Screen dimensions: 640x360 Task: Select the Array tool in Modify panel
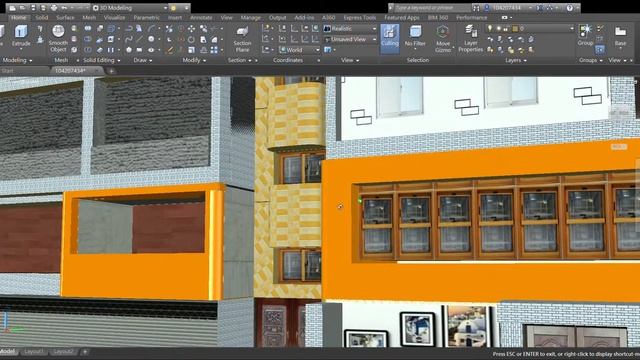(x=214, y=50)
